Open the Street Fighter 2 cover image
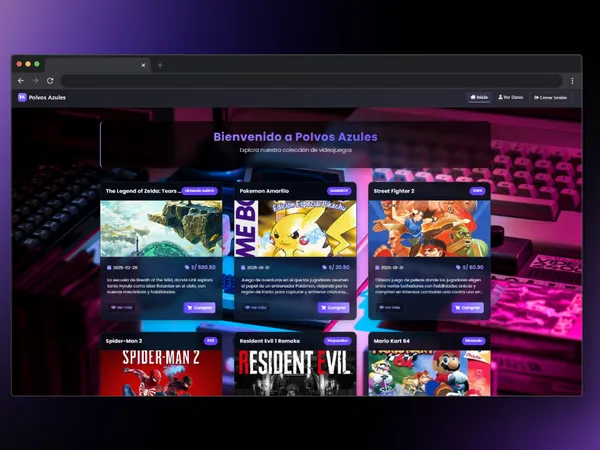 pyautogui.click(x=429, y=228)
